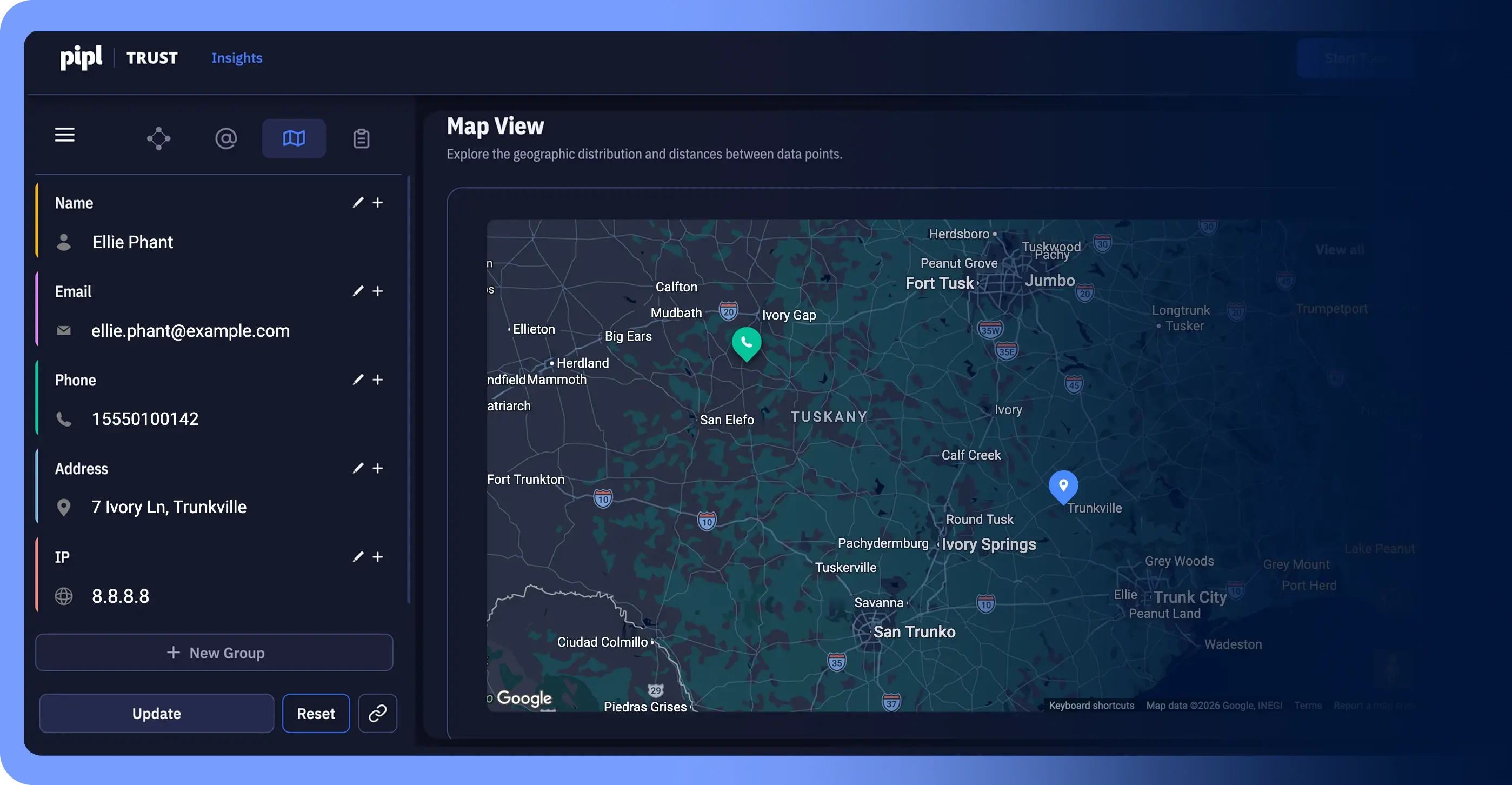Edit the Name field with pencil icon
1512x785 pixels.
[x=358, y=203]
